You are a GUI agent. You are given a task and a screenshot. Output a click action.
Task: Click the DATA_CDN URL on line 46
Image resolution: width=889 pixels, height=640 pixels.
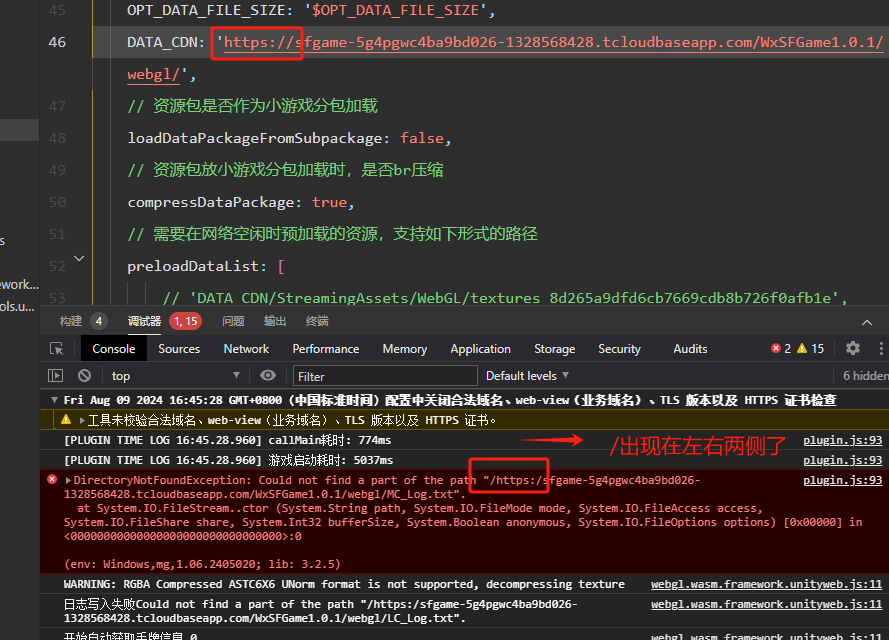click(x=553, y=43)
